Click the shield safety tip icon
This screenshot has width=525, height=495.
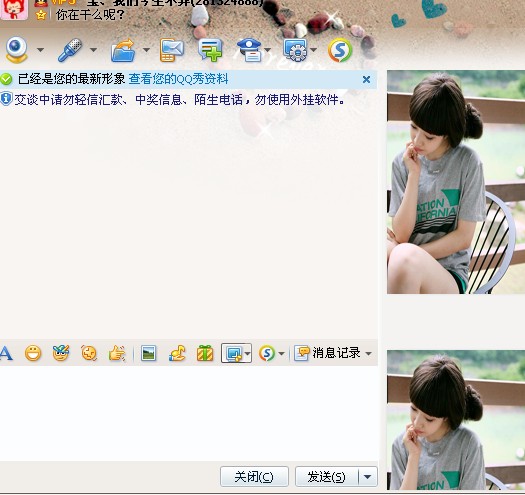click(x=6, y=99)
